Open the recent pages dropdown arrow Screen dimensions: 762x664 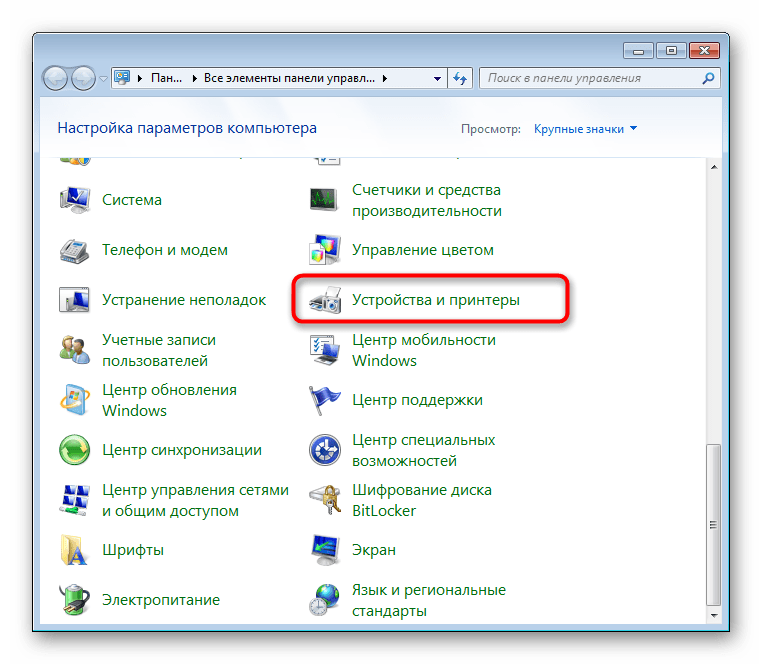pos(103,78)
